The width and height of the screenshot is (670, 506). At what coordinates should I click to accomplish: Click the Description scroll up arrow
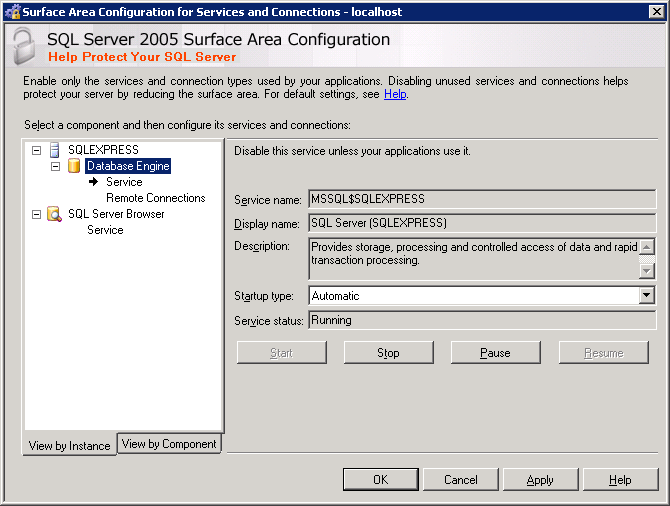(x=647, y=247)
